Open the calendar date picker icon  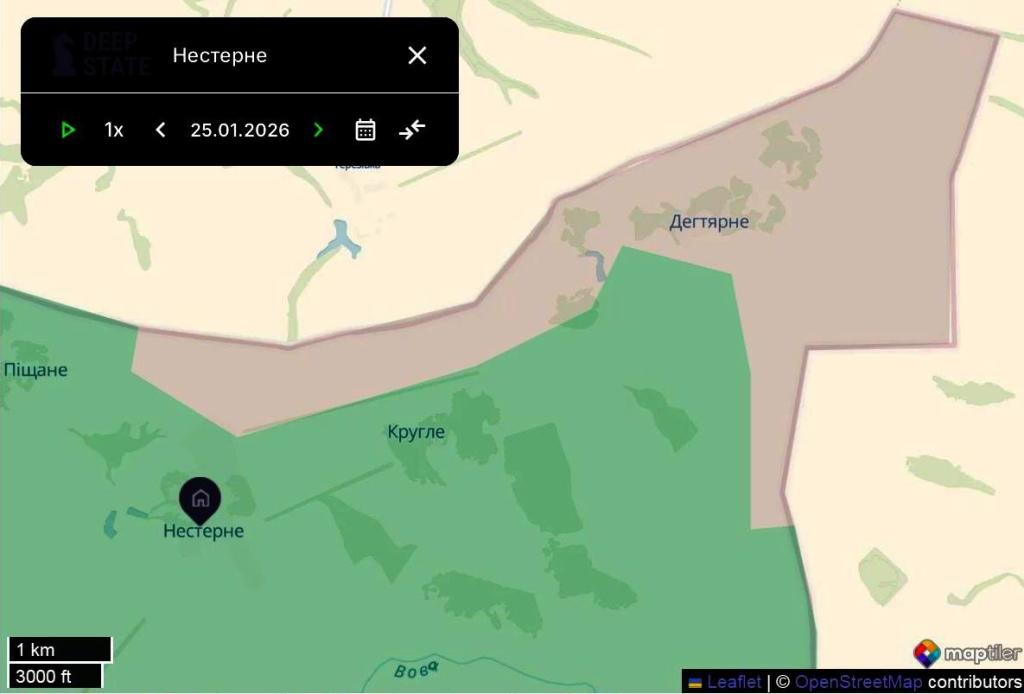(x=365, y=130)
